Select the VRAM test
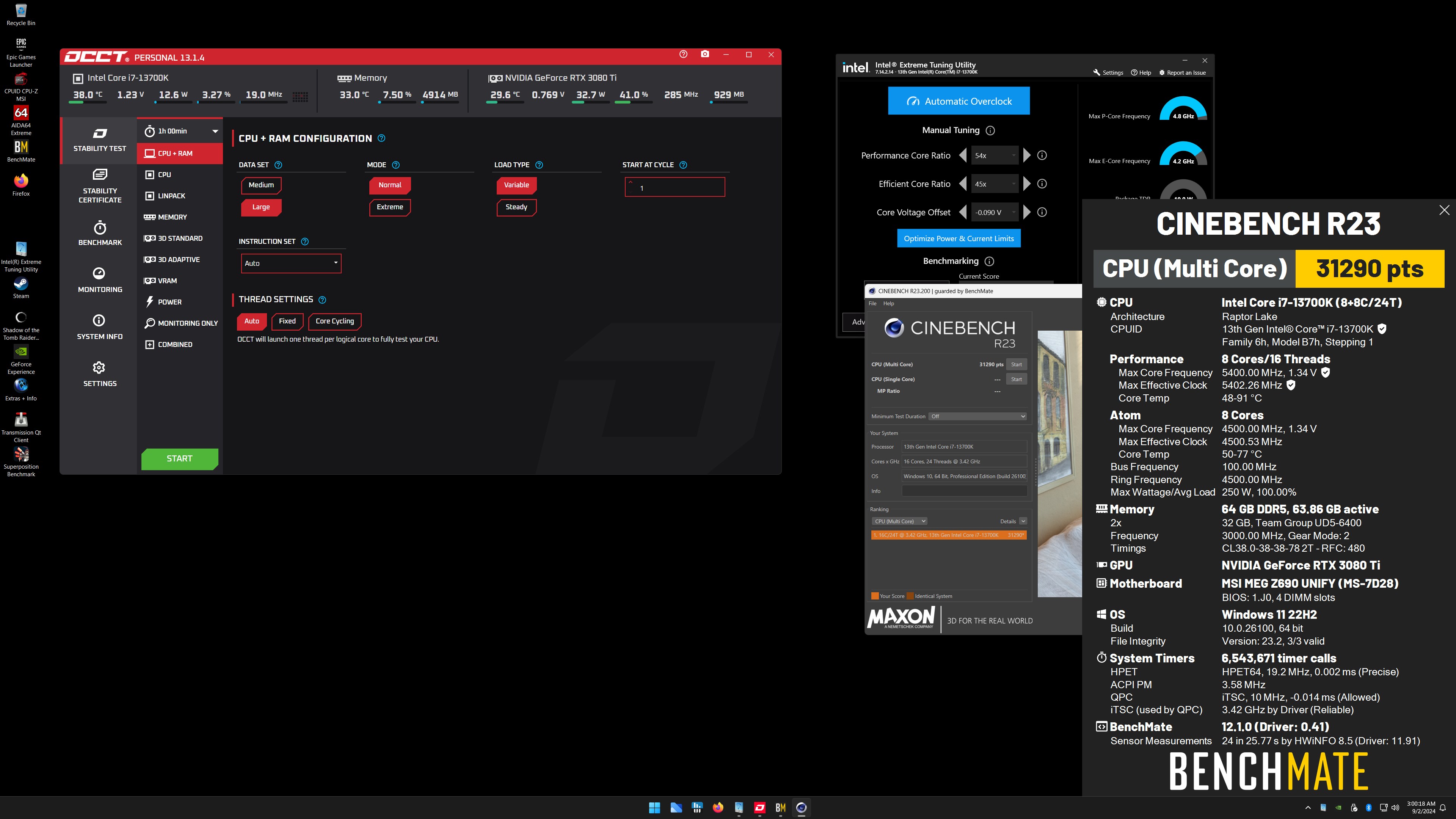Viewport: 1456px width, 819px height. (x=180, y=281)
